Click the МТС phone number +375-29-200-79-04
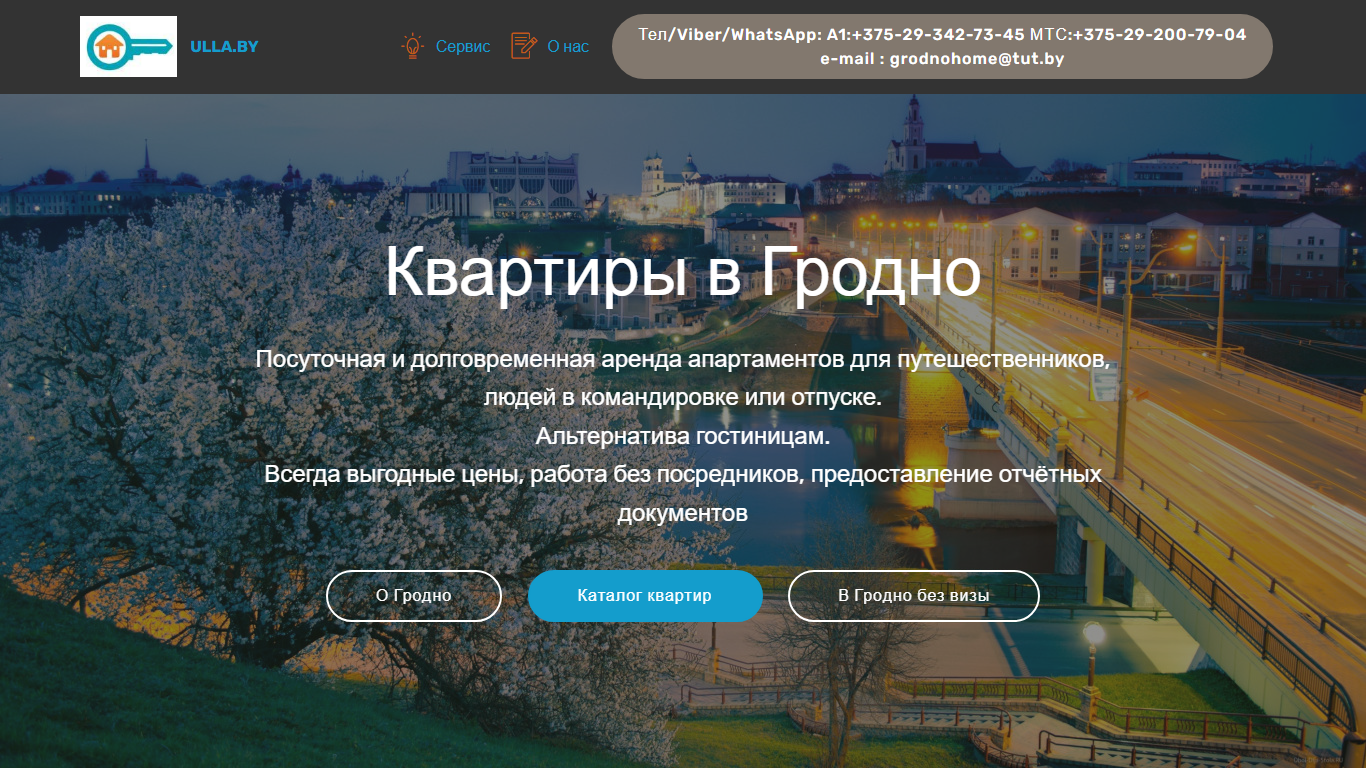Image resolution: width=1366 pixels, height=768 pixels. tap(1160, 34)
